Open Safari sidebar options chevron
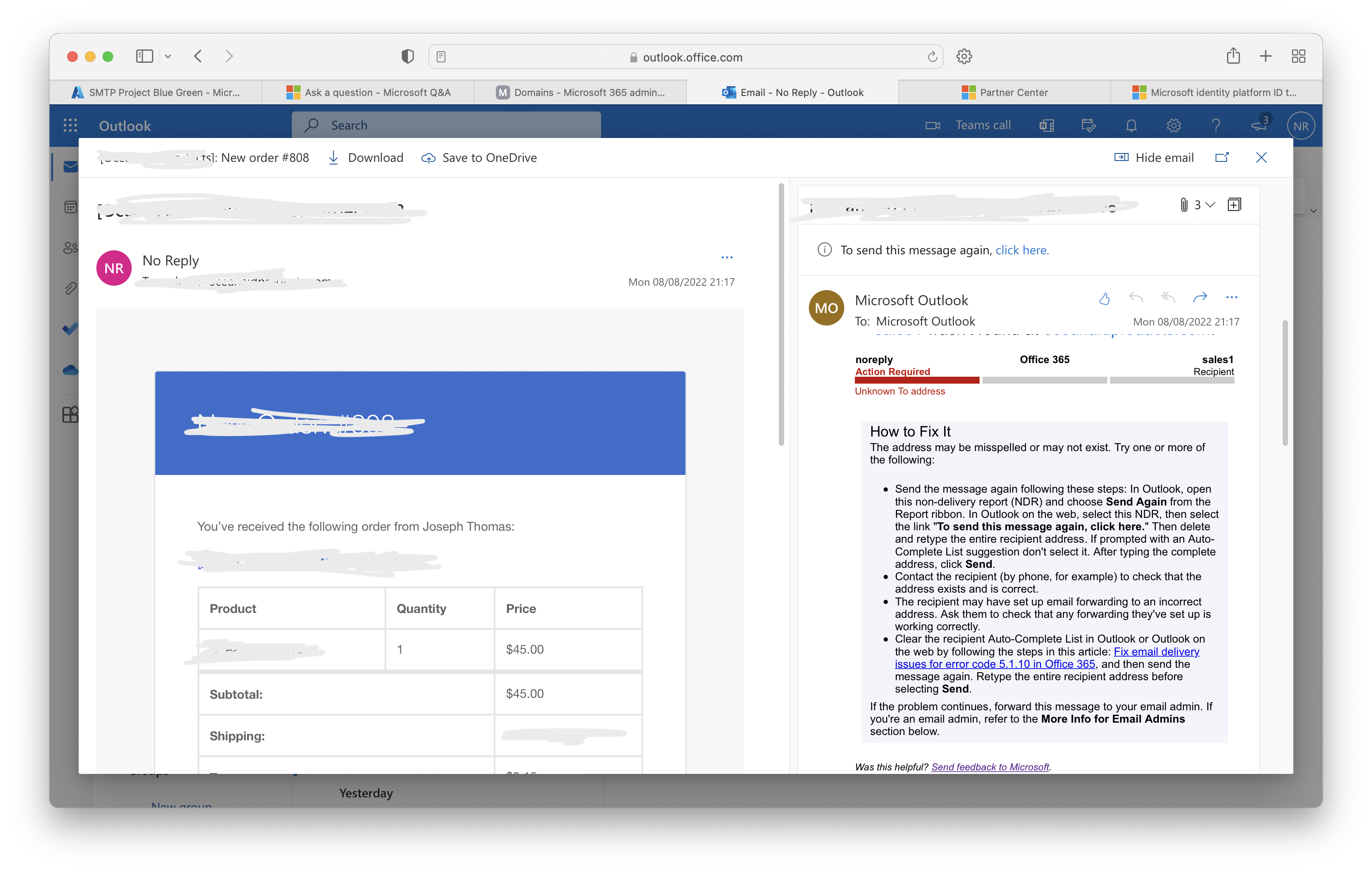 [168, 56]
